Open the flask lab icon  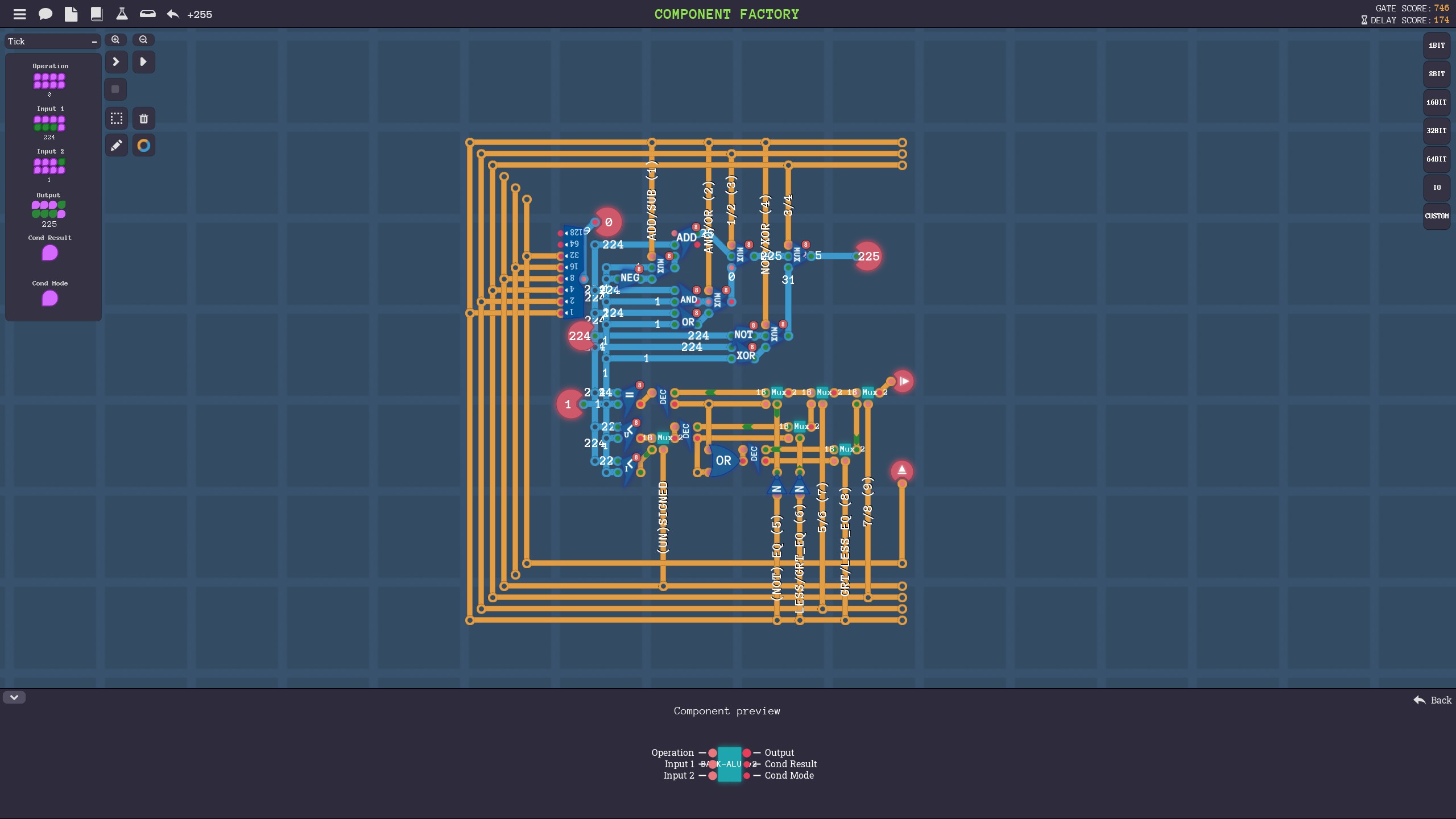(x=122, y=14)
